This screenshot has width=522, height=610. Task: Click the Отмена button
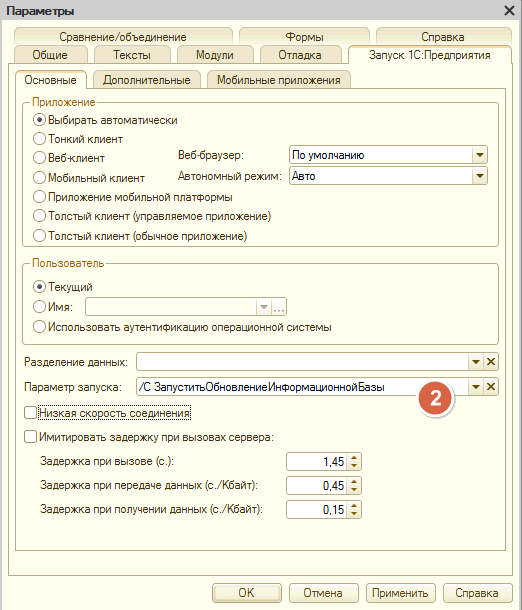(323, 593)
